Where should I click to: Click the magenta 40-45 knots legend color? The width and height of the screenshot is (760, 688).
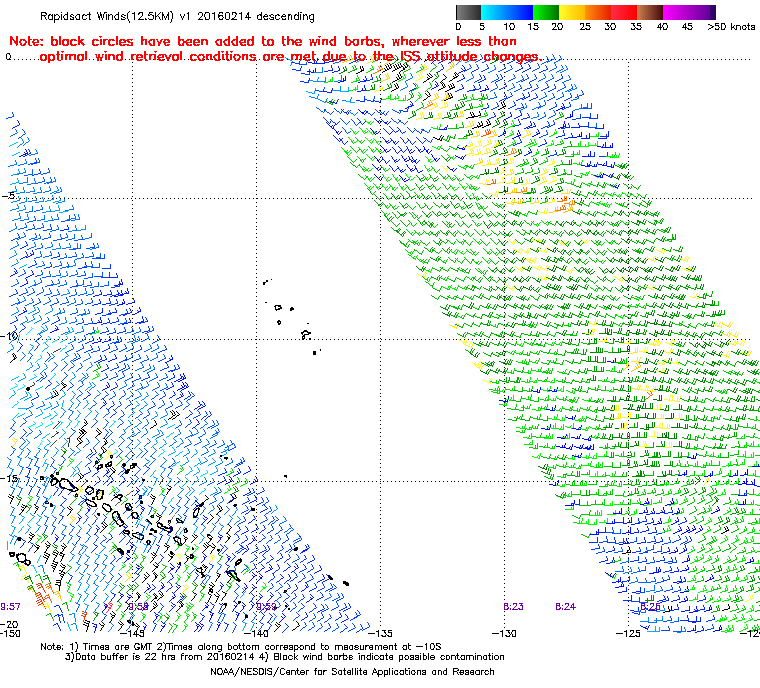point(676,12)
